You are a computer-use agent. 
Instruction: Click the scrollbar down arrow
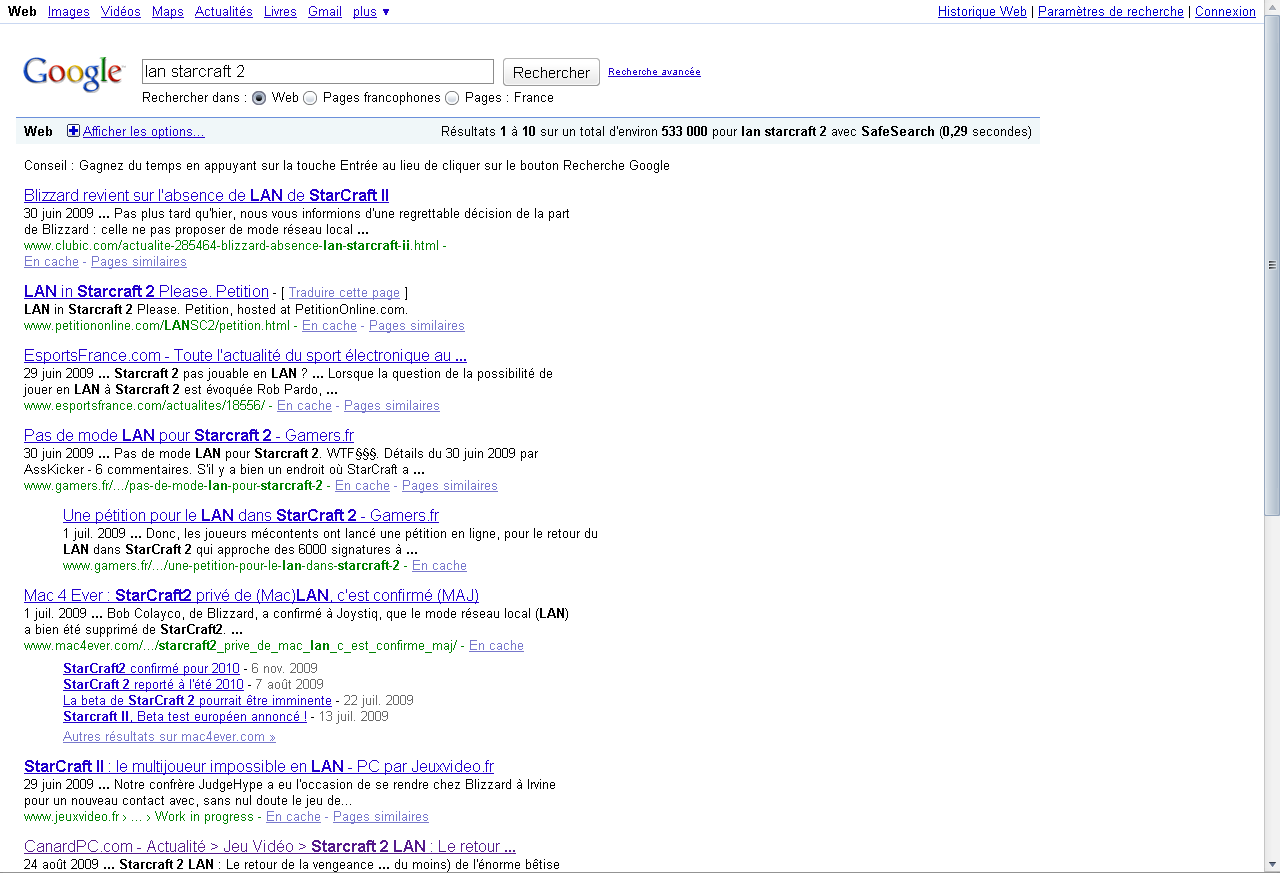1272,863
